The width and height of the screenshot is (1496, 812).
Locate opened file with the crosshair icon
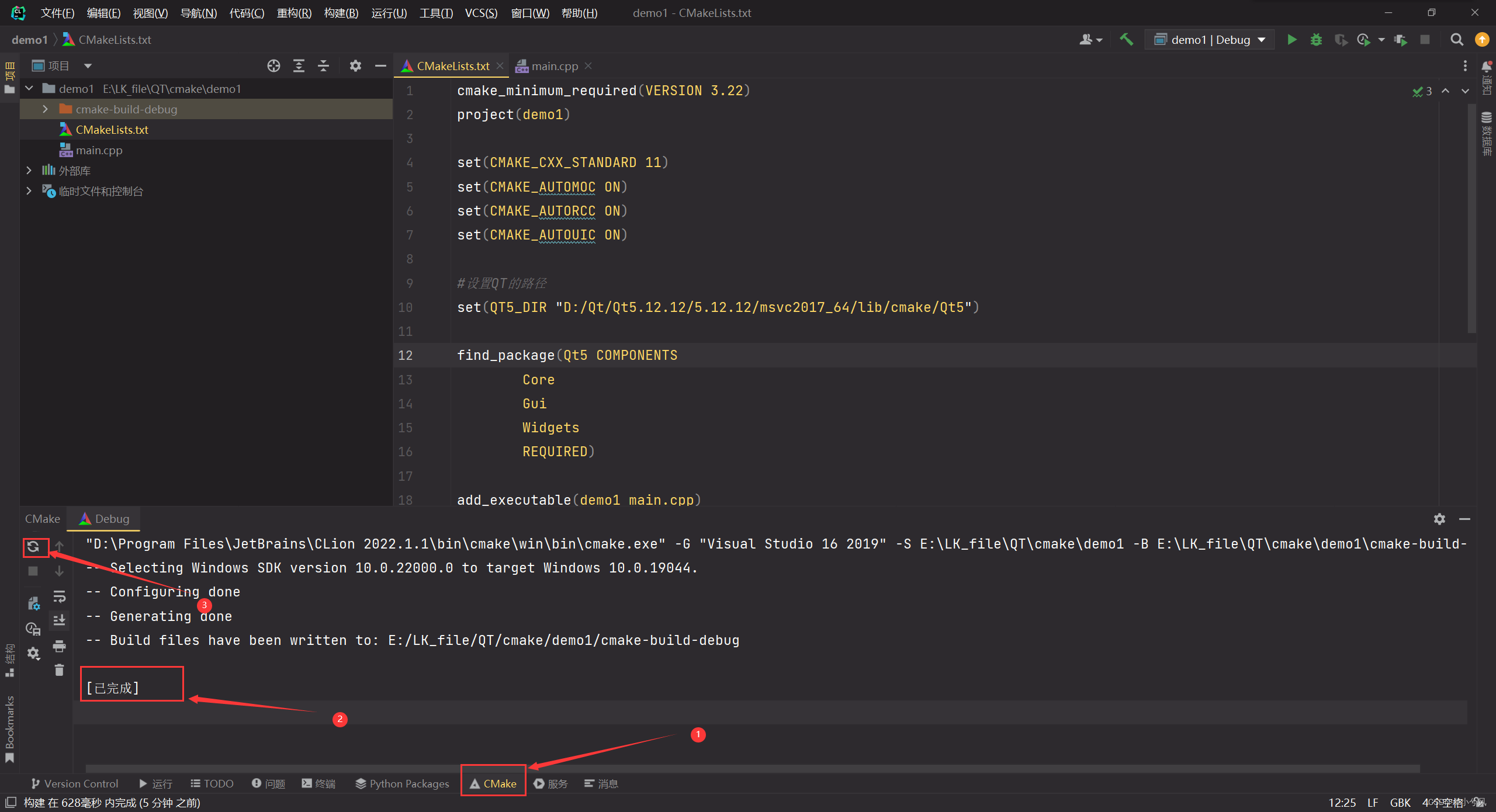tap(273, 65)
